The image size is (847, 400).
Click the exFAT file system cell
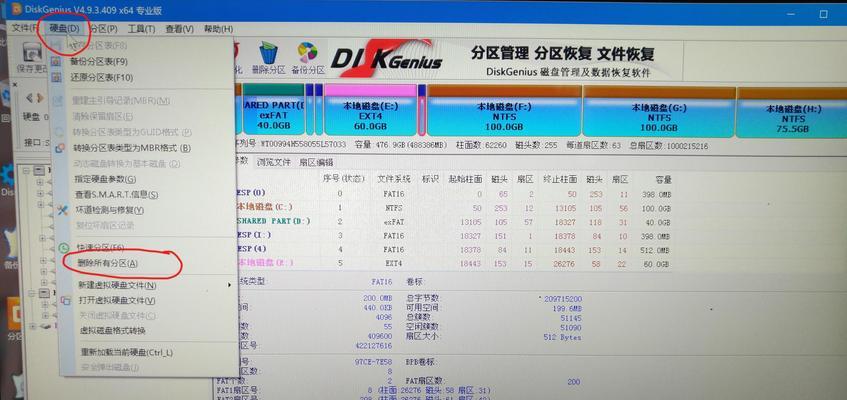tap(394, 222)
